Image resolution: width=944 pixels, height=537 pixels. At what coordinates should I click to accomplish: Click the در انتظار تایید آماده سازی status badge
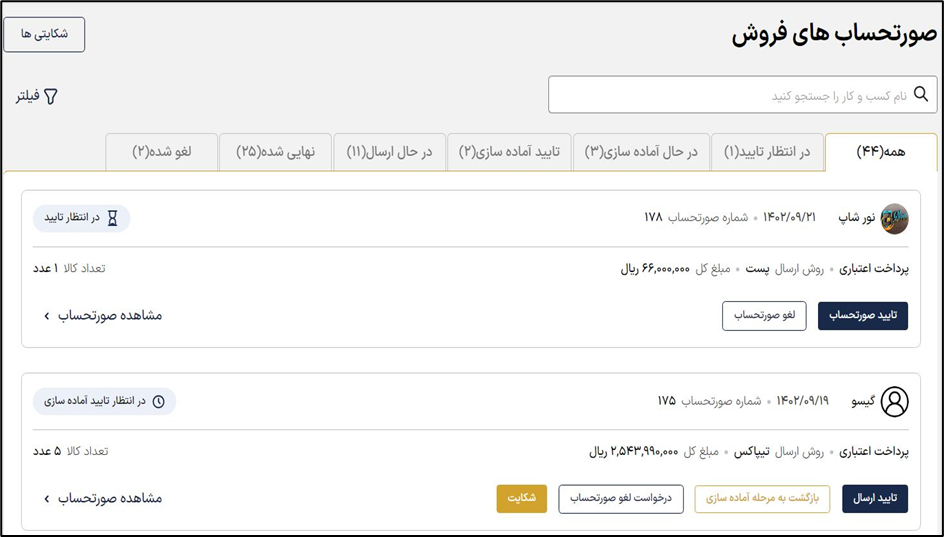[104, 402]
